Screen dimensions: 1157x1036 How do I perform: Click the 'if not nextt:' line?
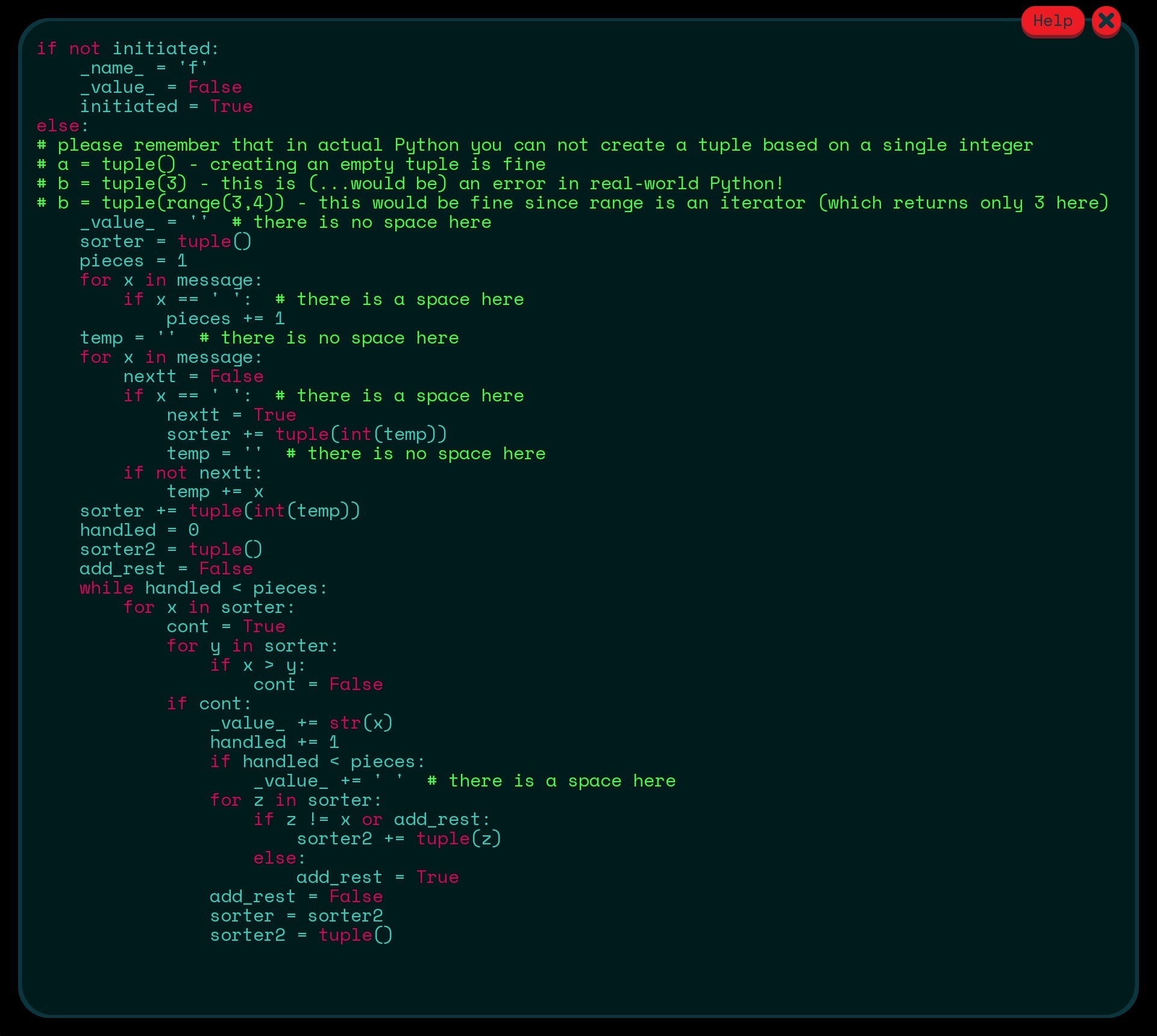[x=192, y=472]
